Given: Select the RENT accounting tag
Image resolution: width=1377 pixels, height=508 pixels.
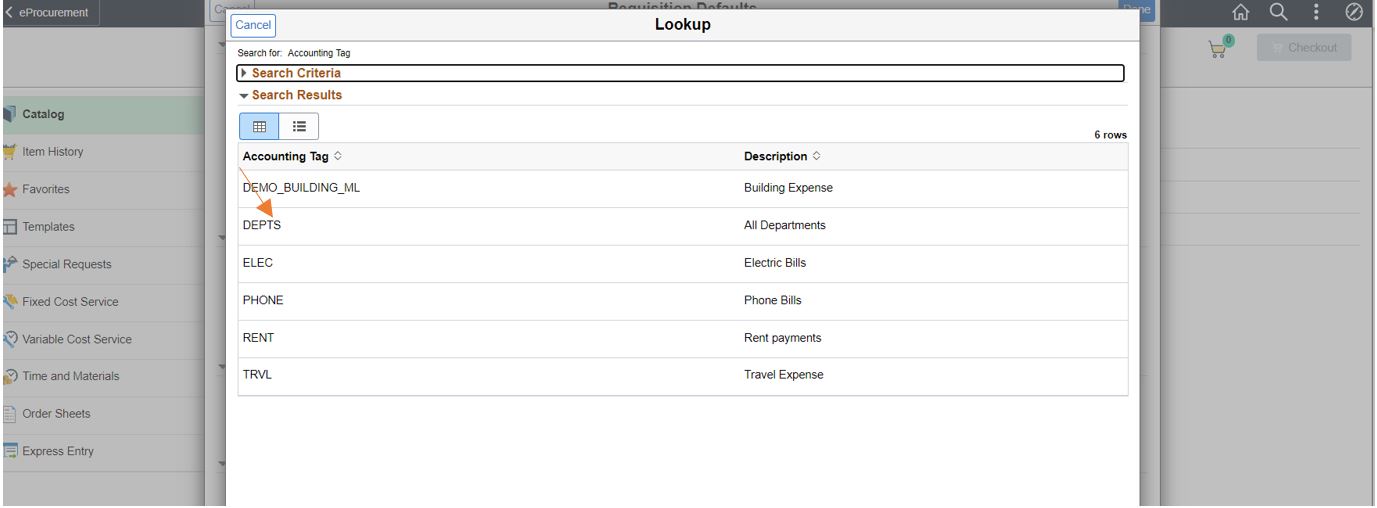Looking at the screenshot, I should pos(258,338).
